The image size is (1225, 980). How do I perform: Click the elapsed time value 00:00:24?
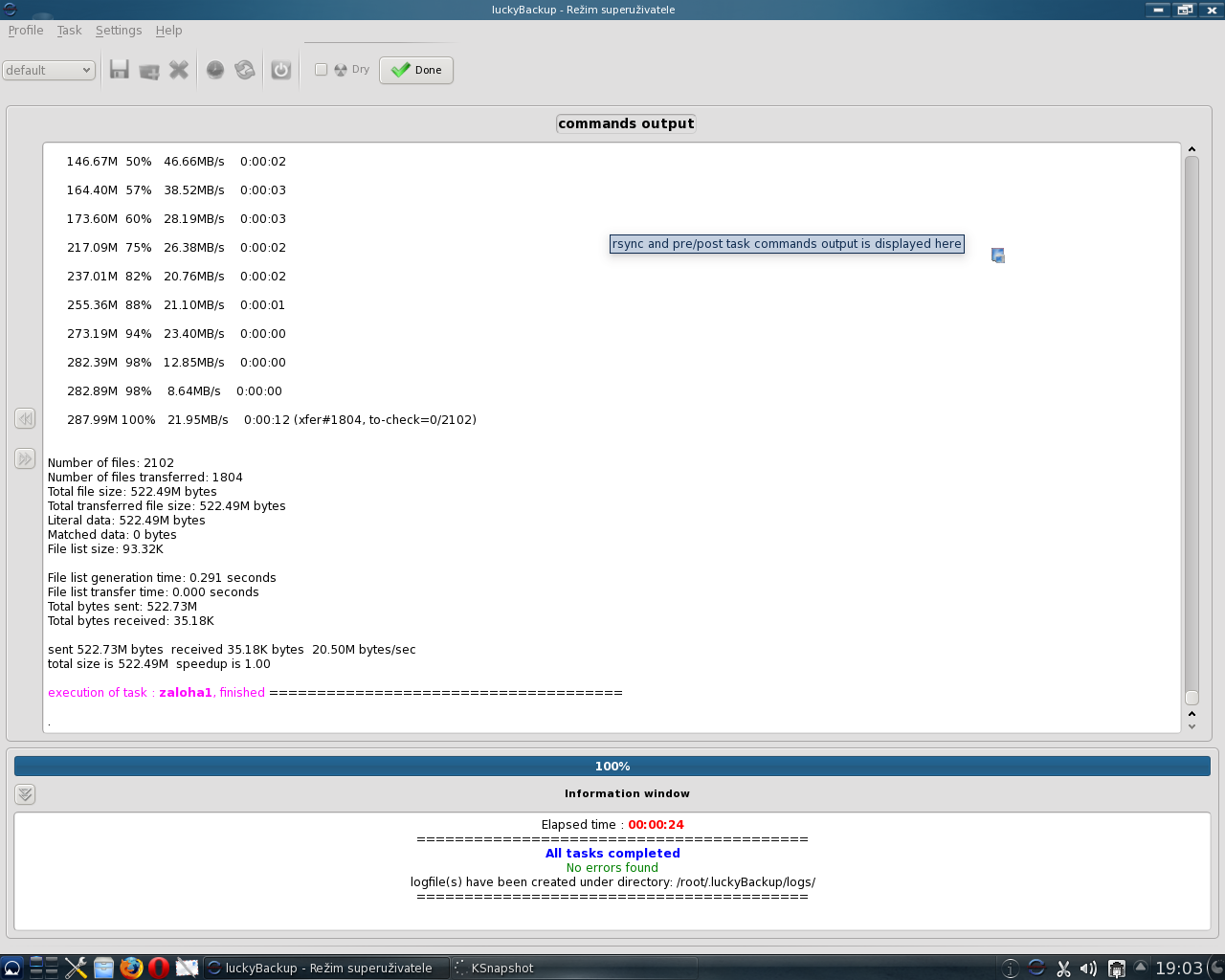point(656,825)
